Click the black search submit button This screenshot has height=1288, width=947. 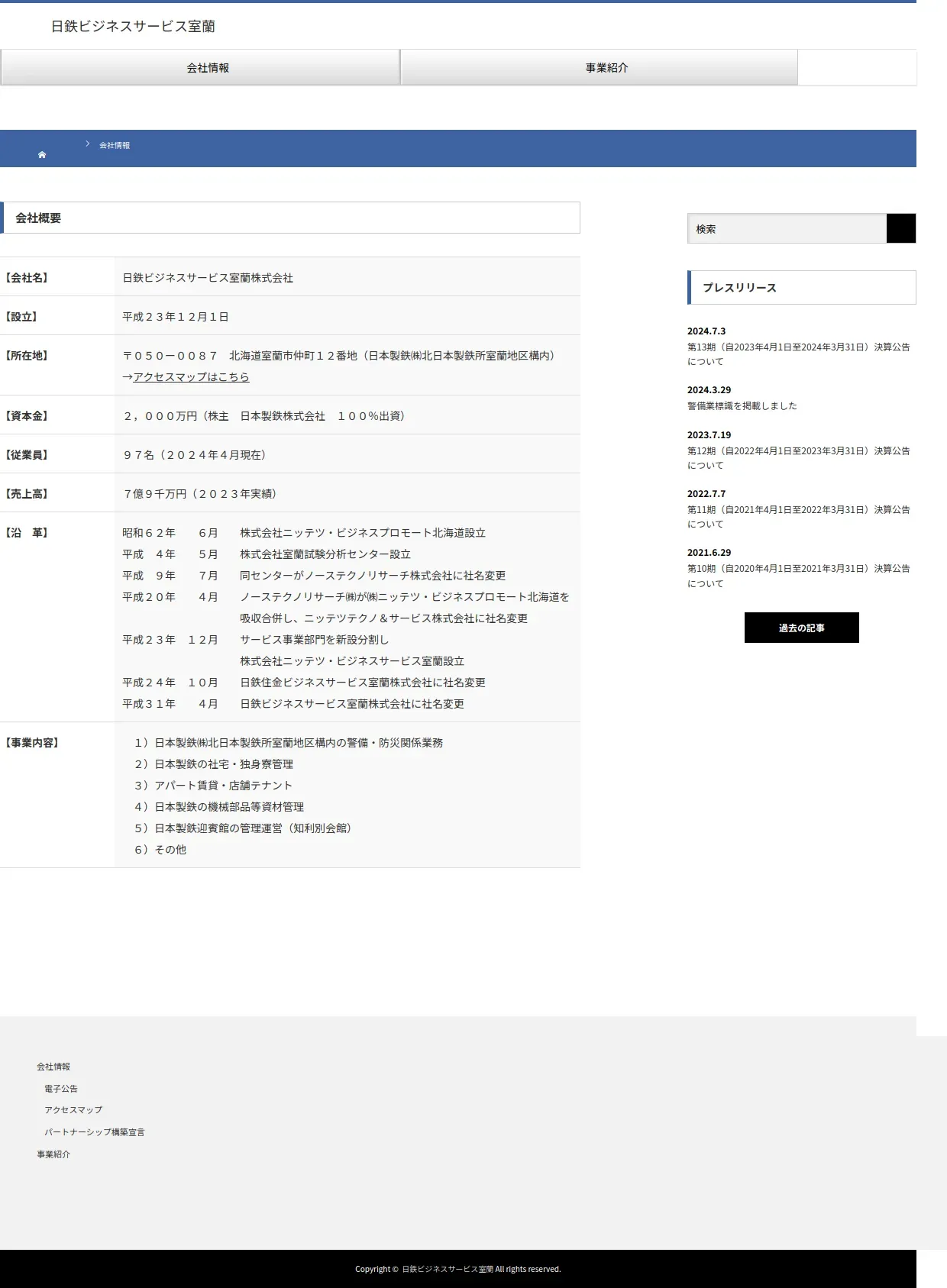click(901, 228)
